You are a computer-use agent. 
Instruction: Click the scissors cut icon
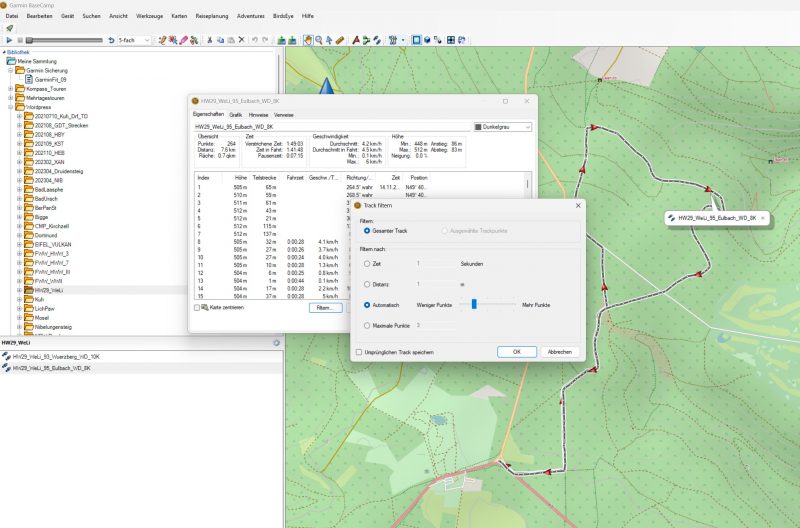[209, 40]
